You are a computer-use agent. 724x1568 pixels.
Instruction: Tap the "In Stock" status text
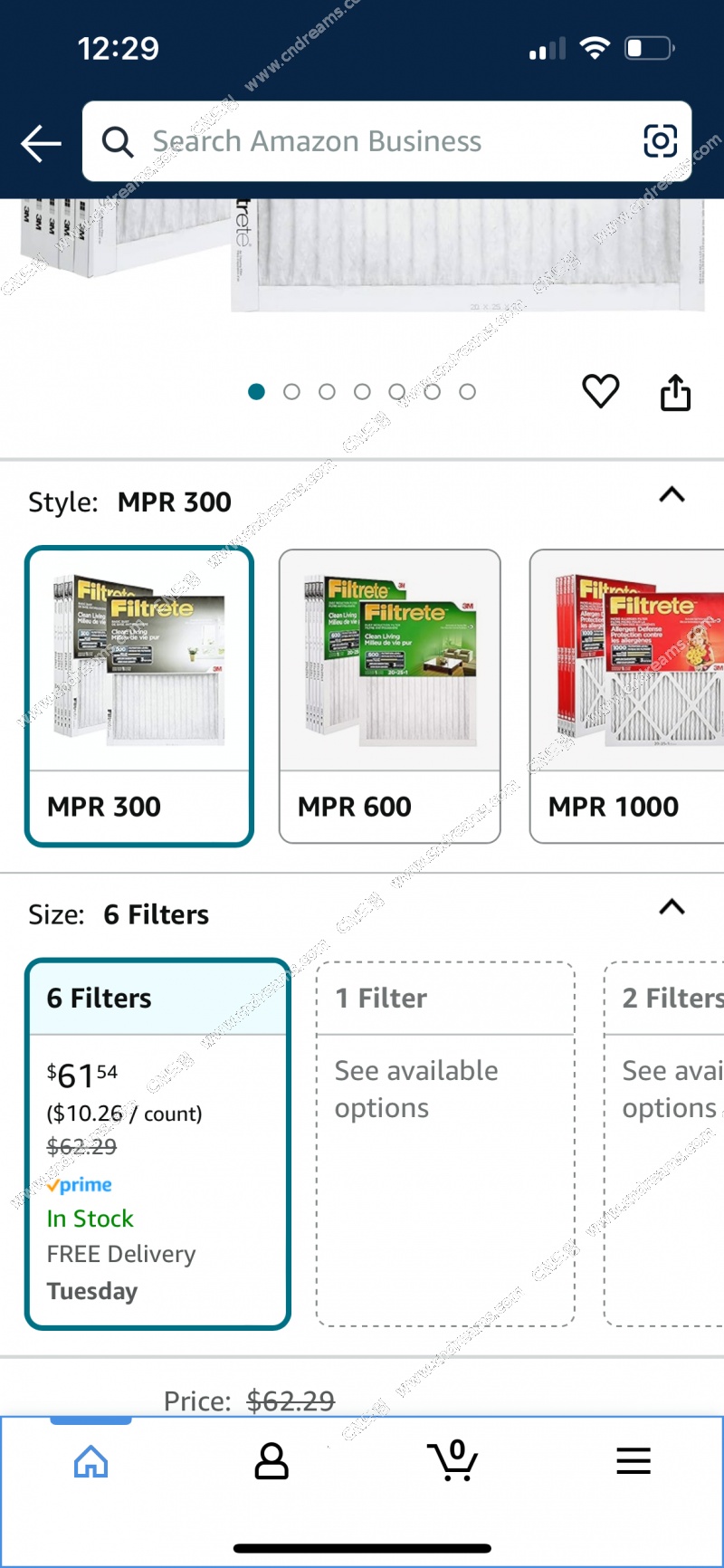[x=90, y=1219]
